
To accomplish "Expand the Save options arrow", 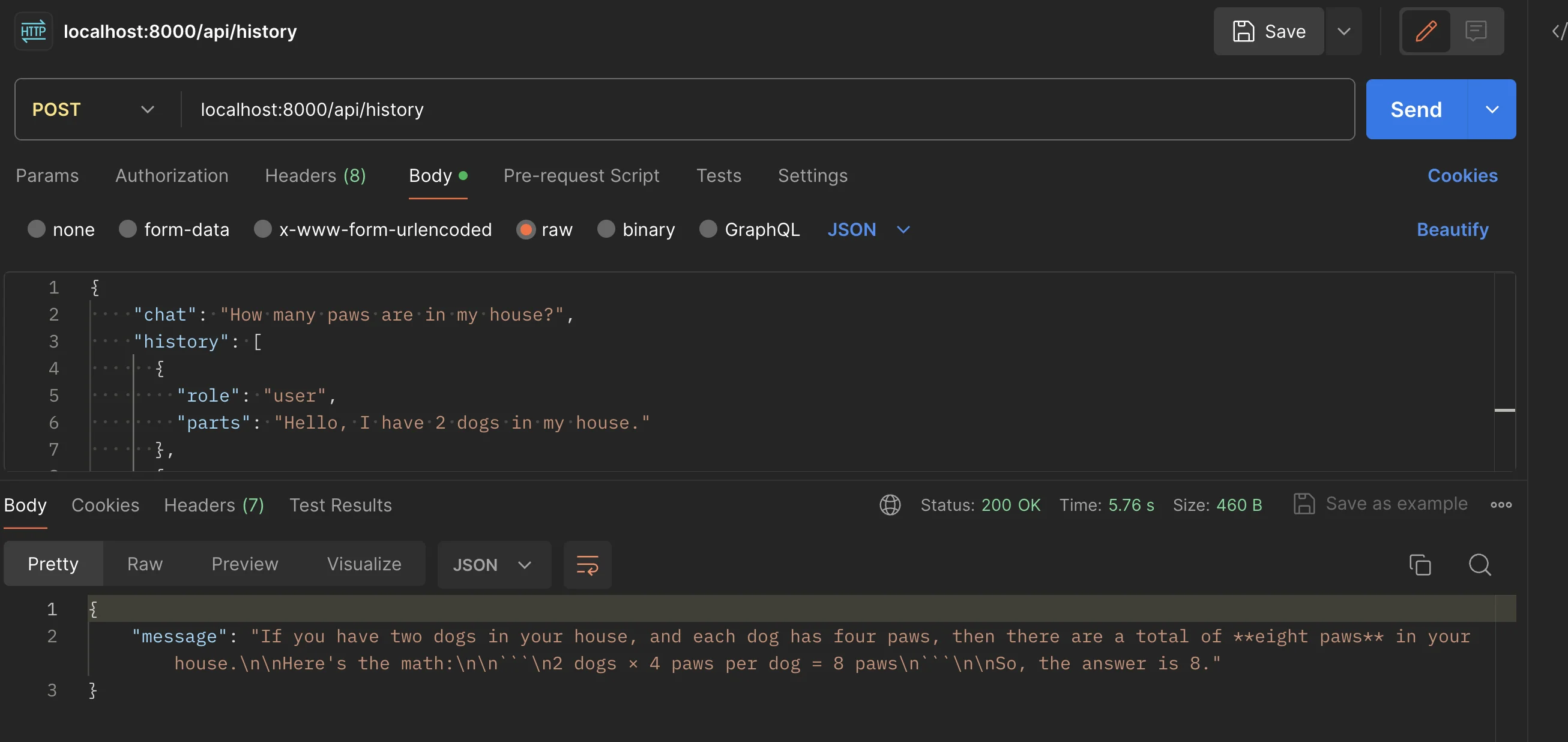I will coord(1344,31).
